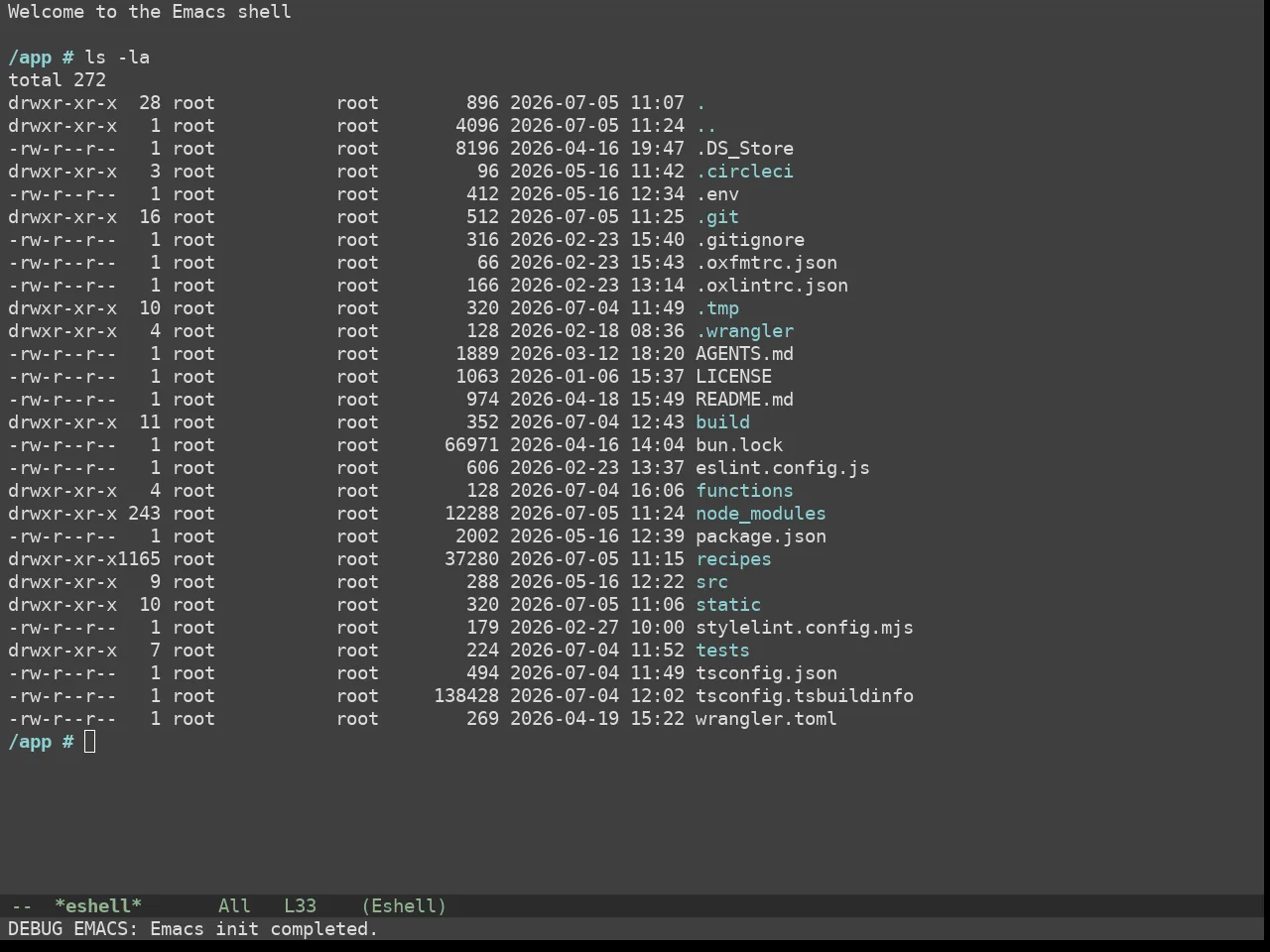
Task: Click the 243 link count of node_modules
Action: (x=144, y=514)
